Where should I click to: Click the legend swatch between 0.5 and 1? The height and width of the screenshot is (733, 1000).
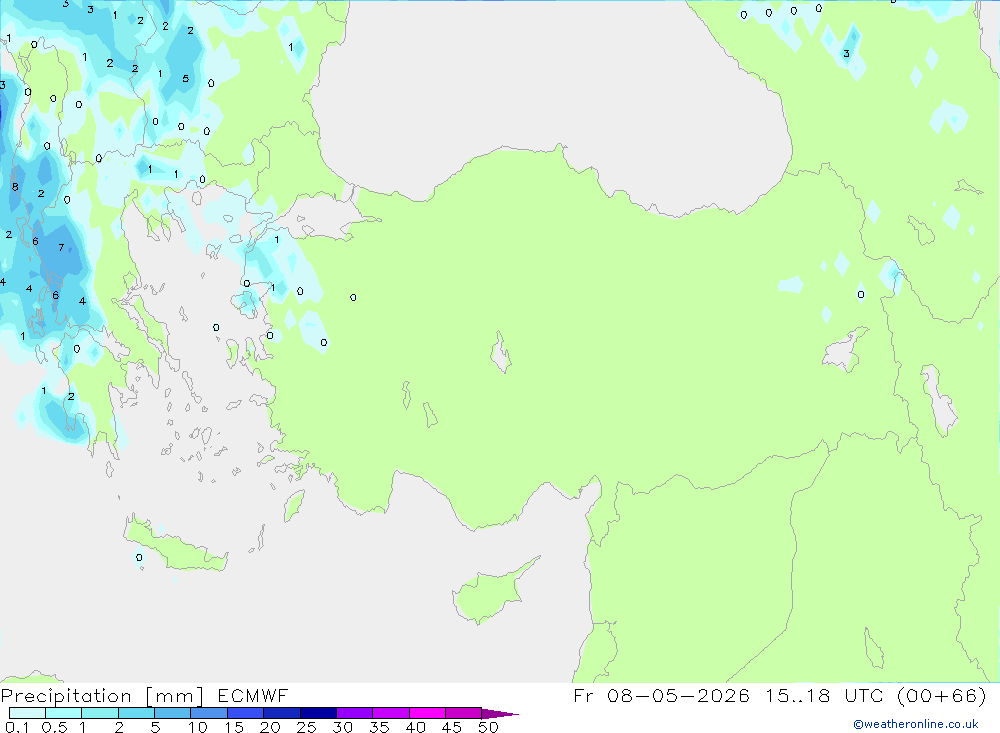(x=64, y=713)
